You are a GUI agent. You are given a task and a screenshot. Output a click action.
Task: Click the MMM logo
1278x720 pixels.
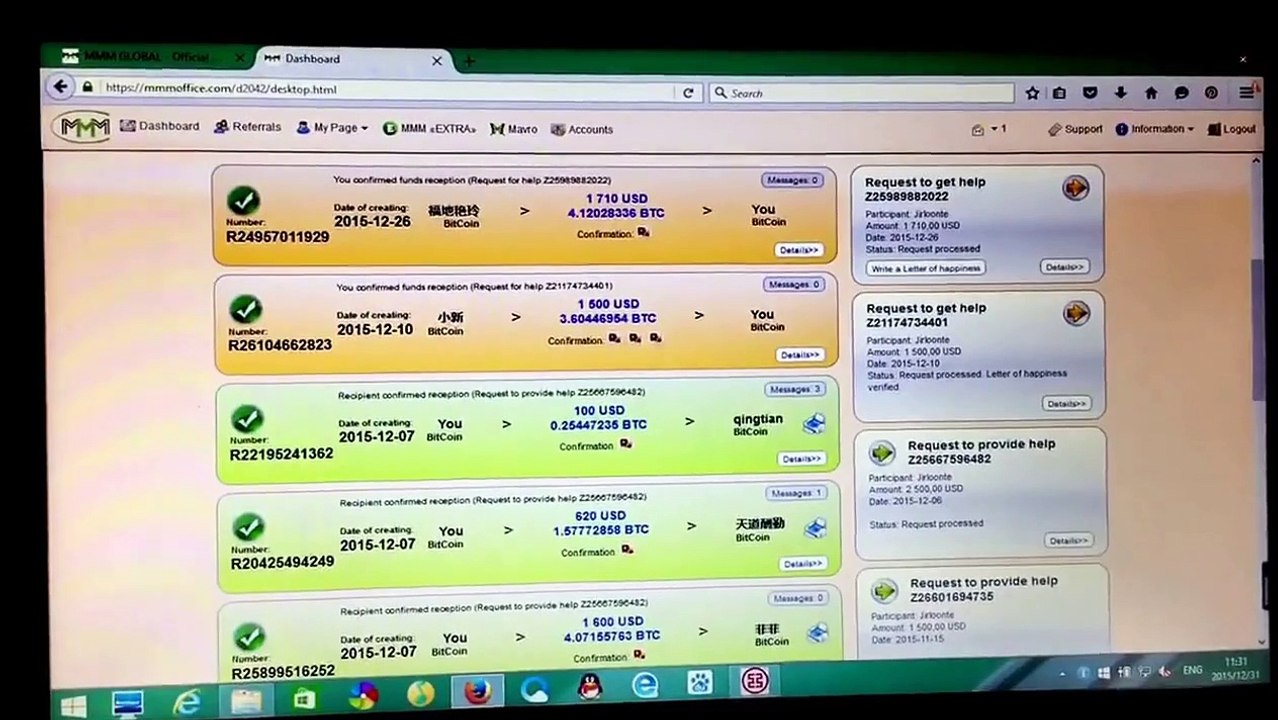pyautogui.click(x=82, y=127)
